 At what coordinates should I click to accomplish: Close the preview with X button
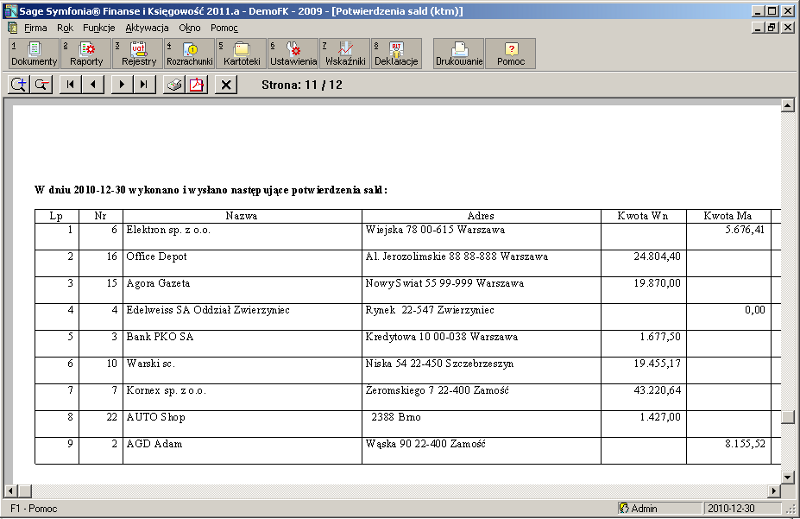click(x=226, y=85)
